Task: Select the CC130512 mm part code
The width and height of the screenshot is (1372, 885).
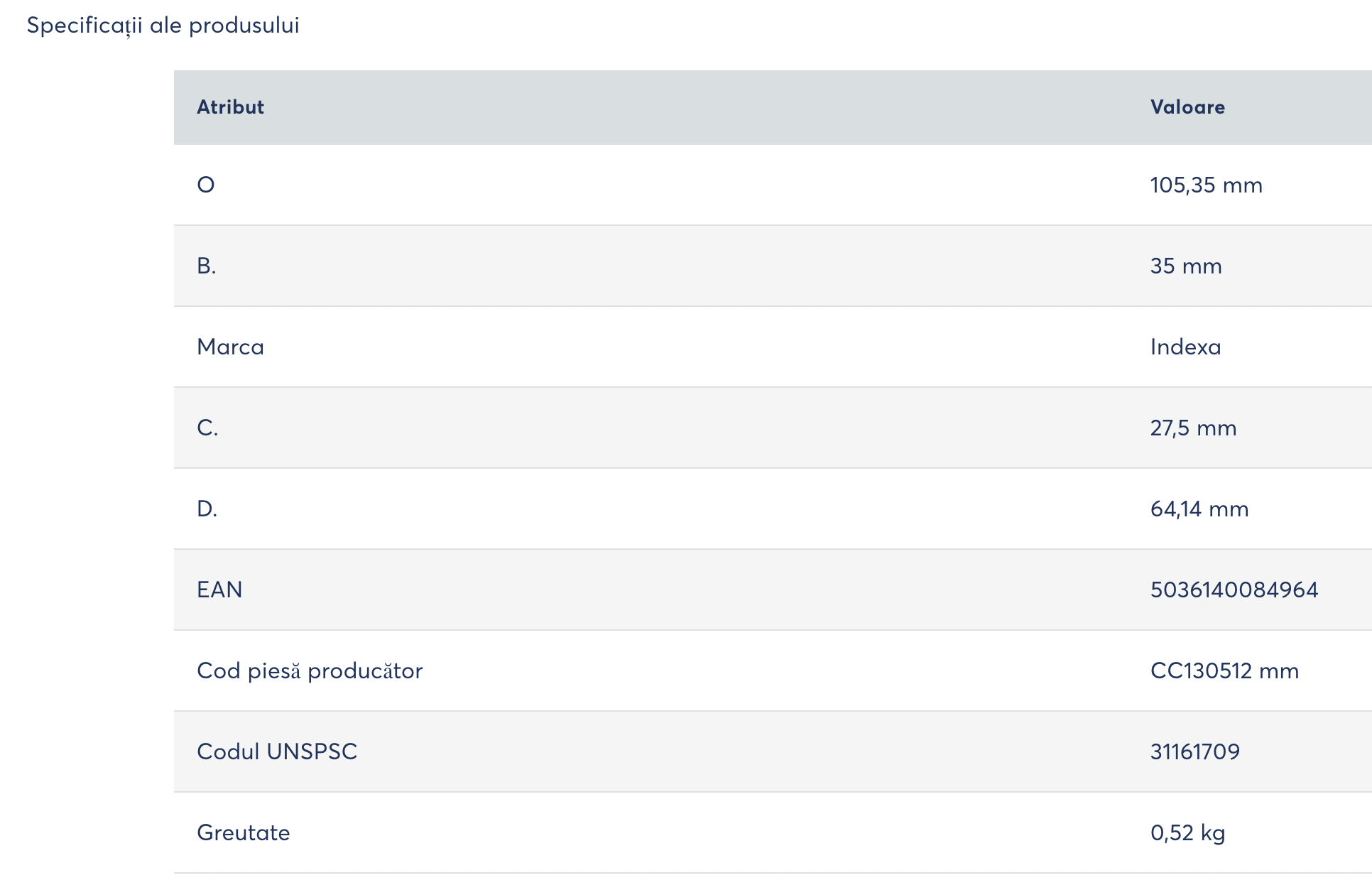Action: coord(1224,671)
